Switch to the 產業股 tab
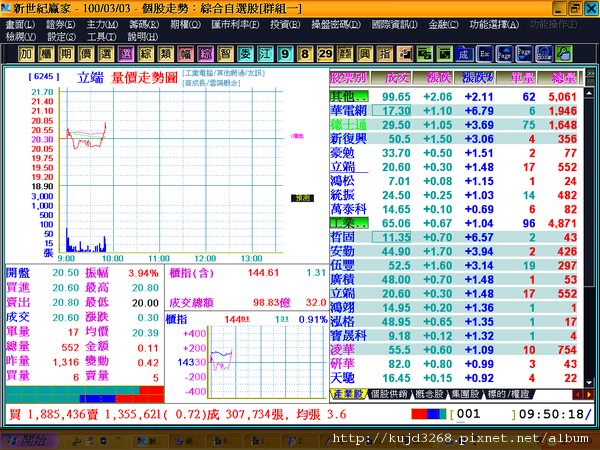The width and height of the screenshot is (600, 450). tap(348, 394)
